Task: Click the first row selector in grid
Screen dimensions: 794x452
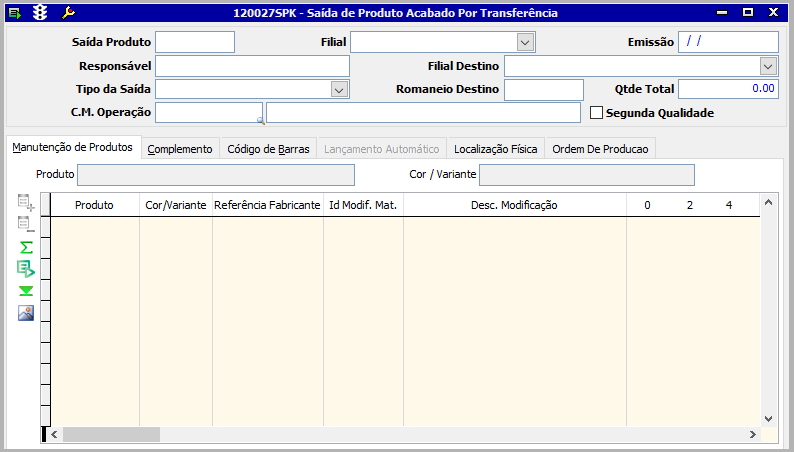Action: click(46, 227)
